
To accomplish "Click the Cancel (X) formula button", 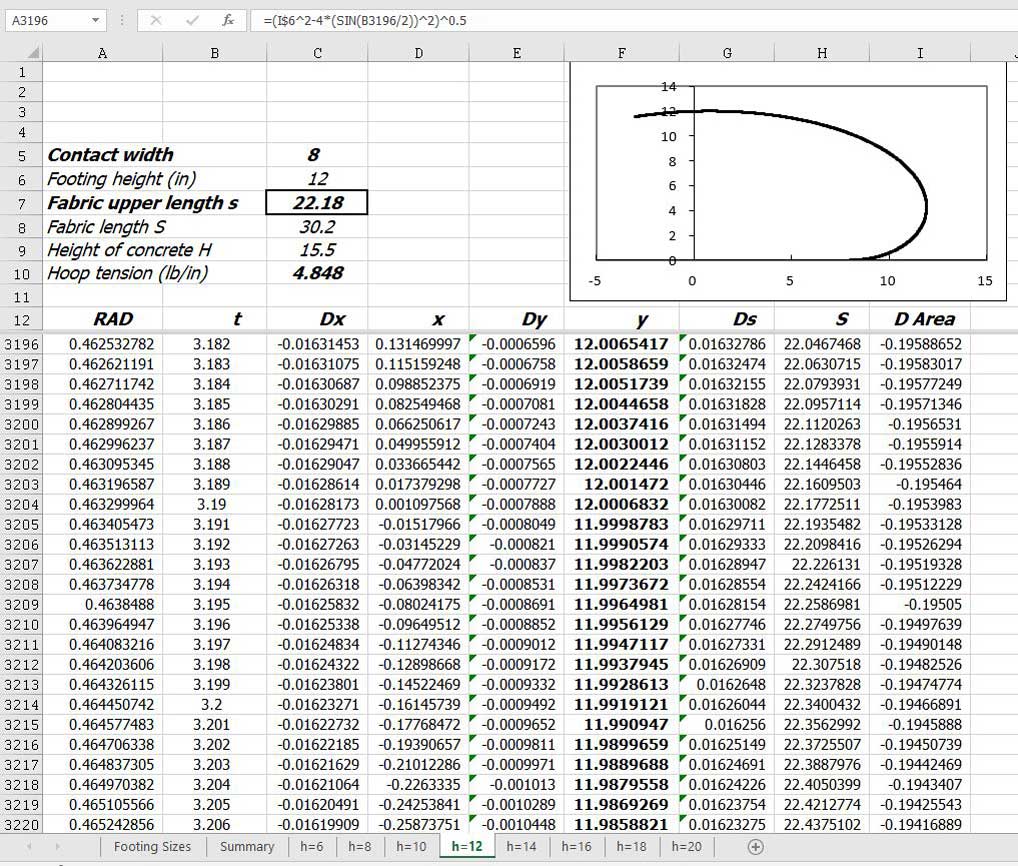I will (156, 20).
